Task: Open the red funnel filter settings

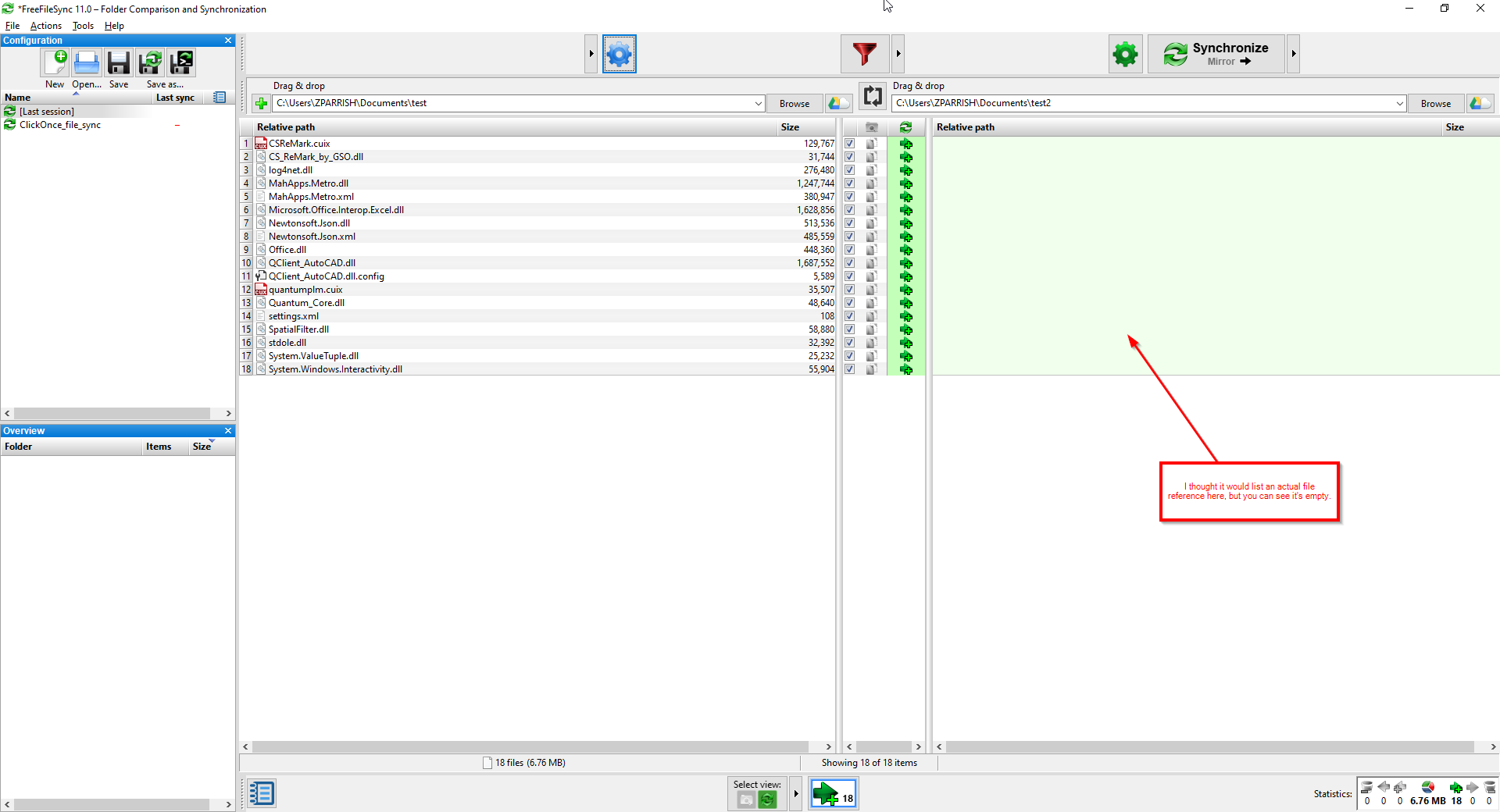Action: 865,54
